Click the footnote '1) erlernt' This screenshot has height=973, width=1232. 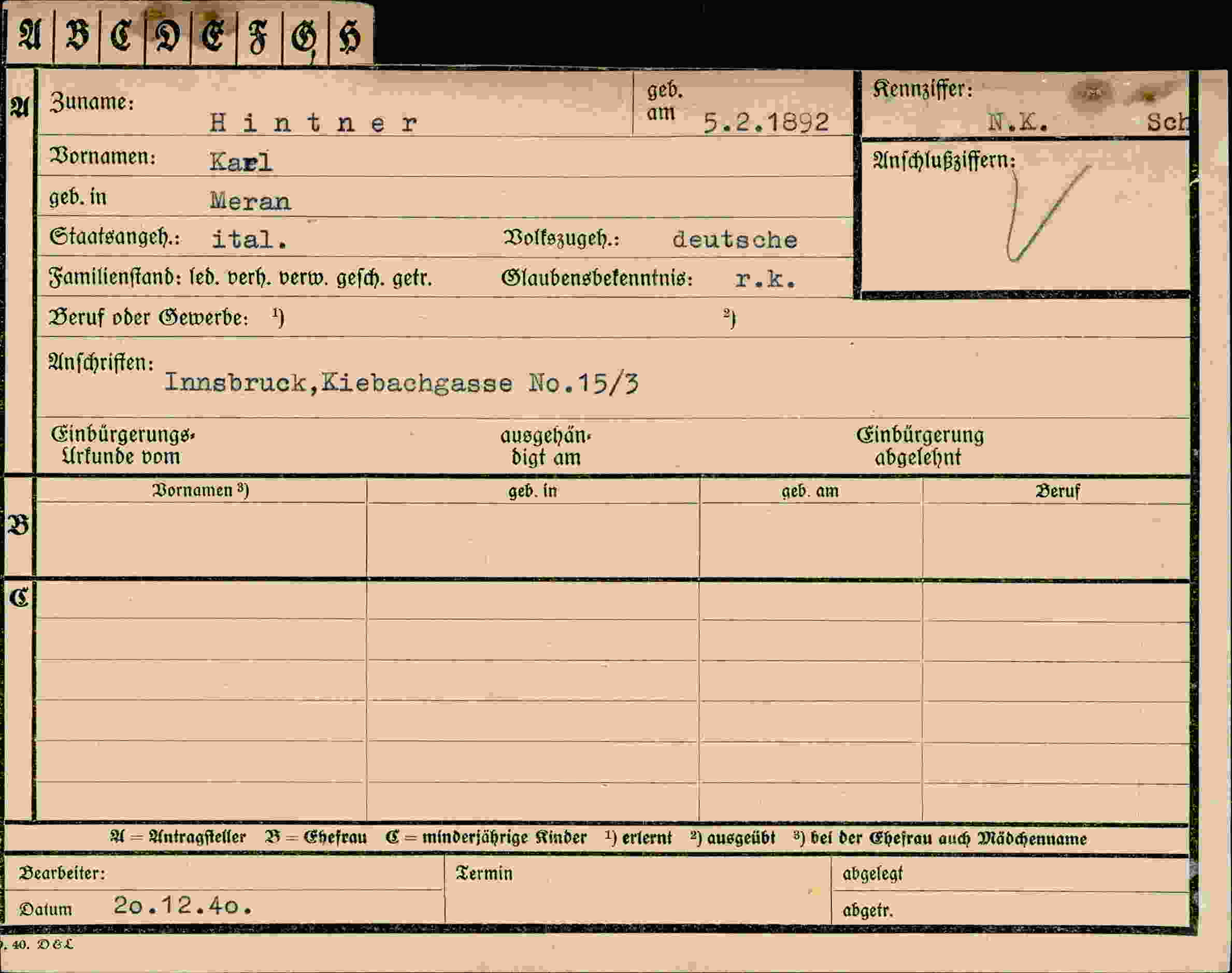(638, 837)
